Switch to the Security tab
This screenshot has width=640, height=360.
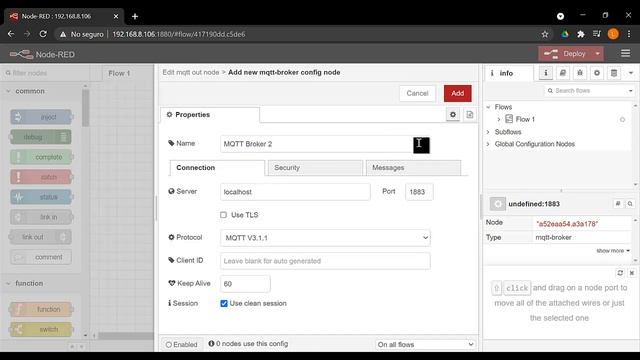click(x=315, y=168)
